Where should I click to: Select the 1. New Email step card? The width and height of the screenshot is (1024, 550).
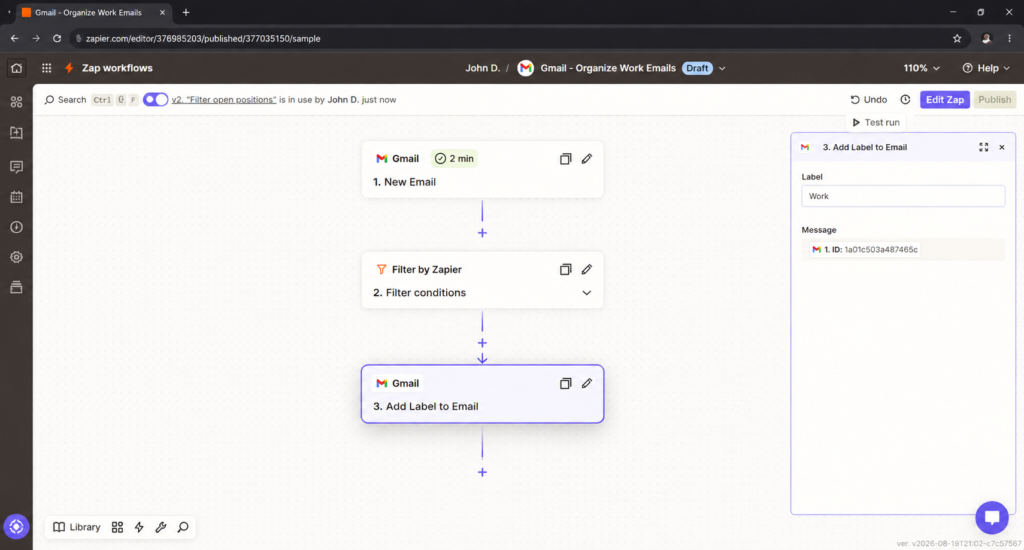pyautogui.click(x=483, y=170)
